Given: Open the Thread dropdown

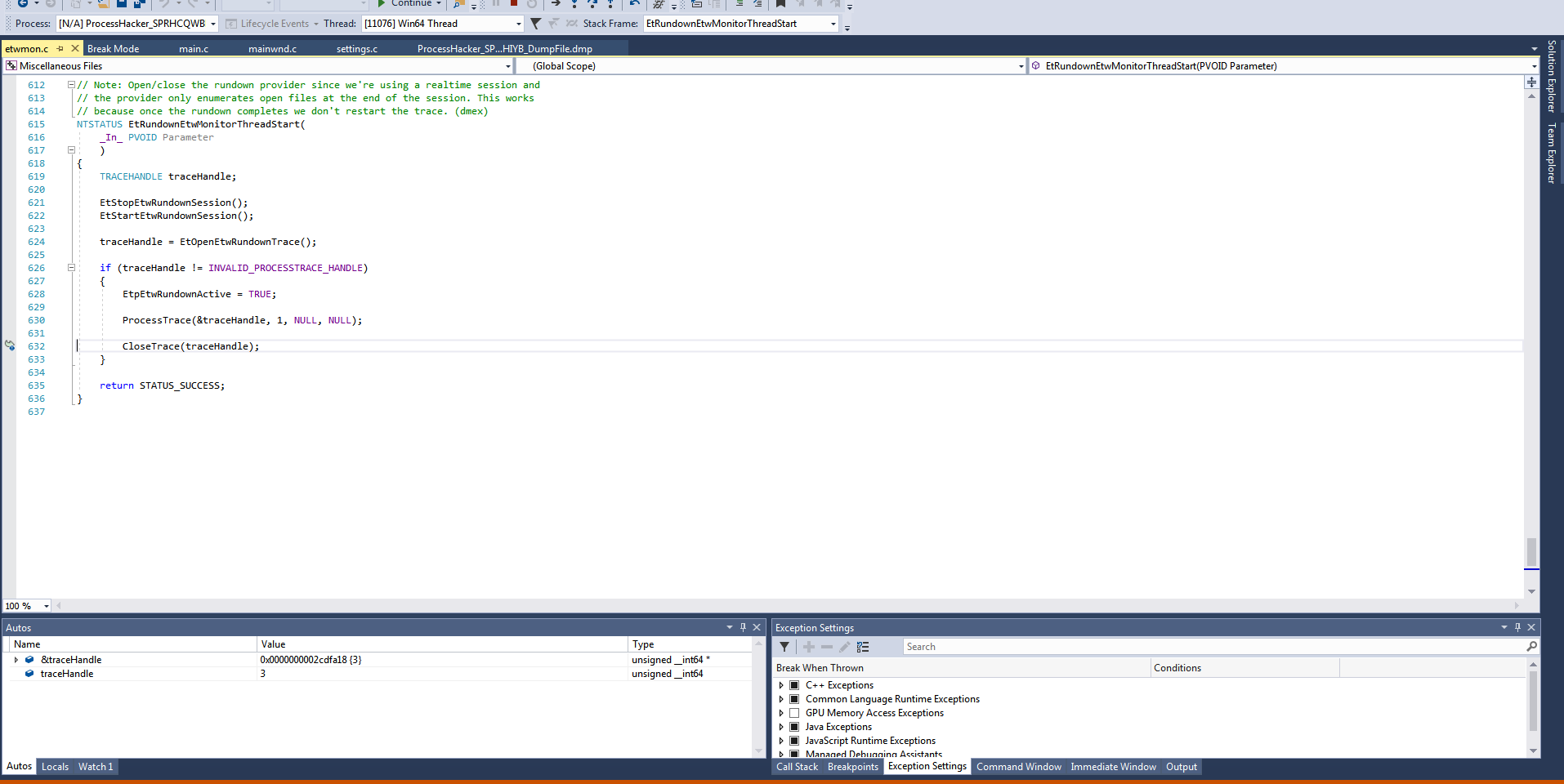Looking at the screenshot, I should 519,24.
